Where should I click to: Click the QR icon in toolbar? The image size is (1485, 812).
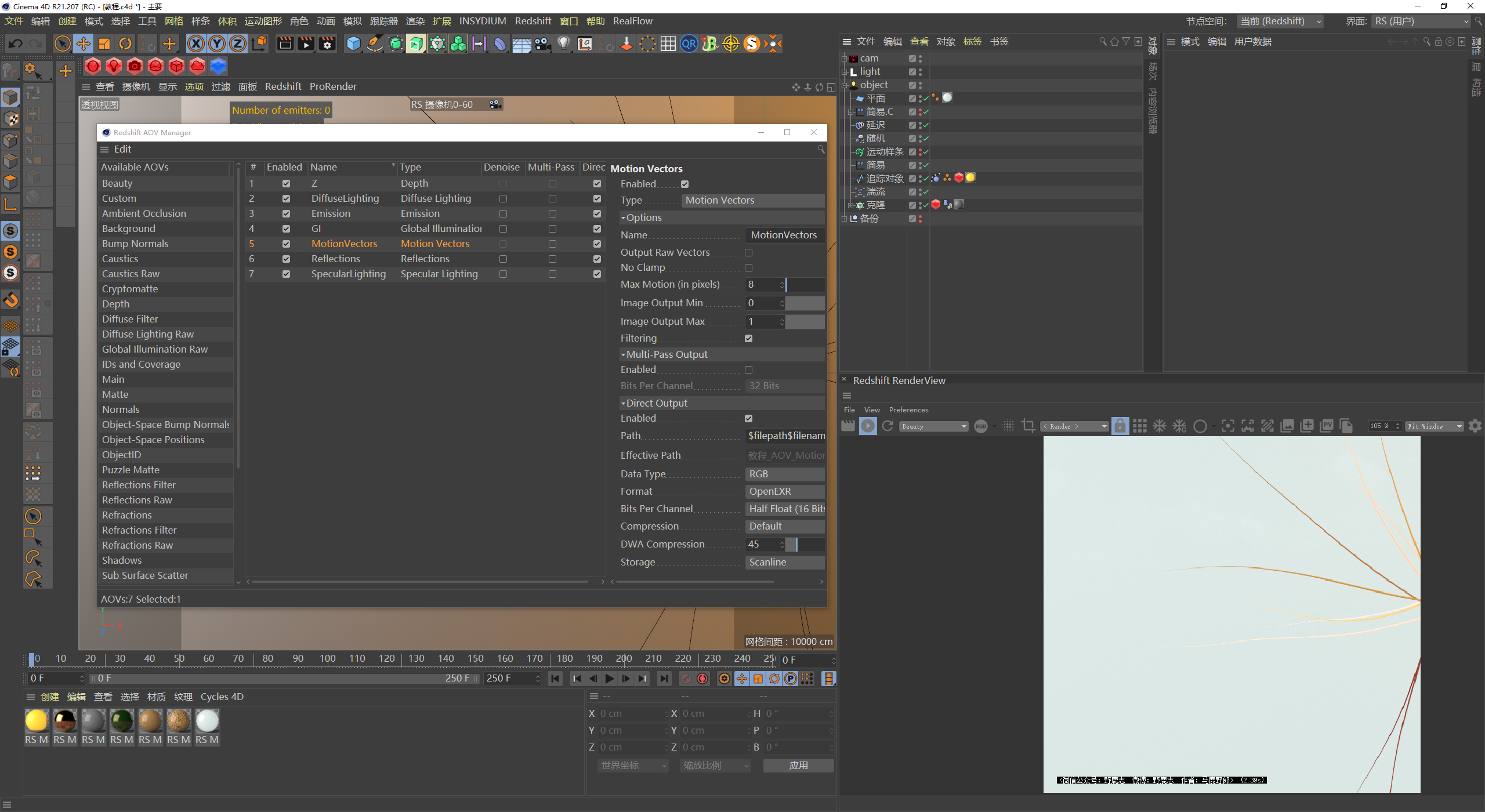coord(689,43)
